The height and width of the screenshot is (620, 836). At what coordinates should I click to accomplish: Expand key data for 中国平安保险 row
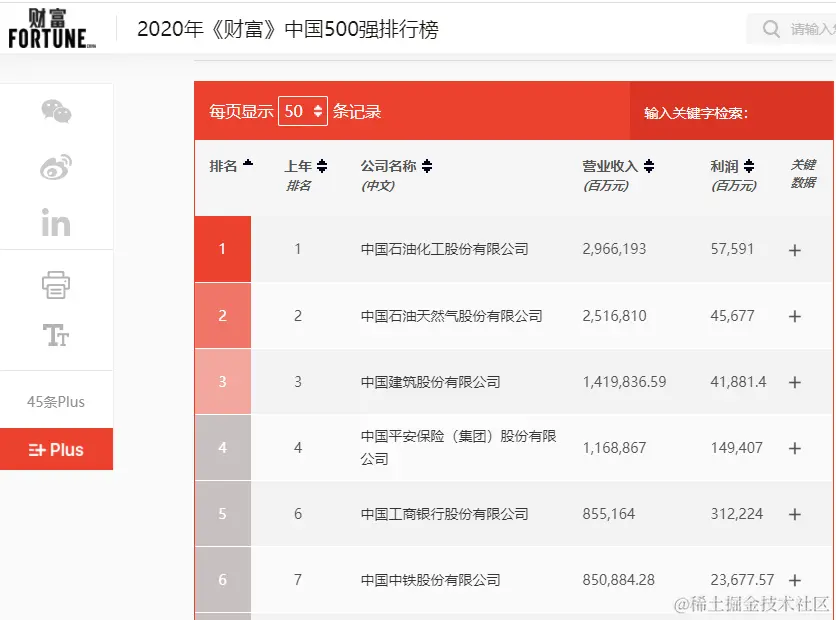tap(795, 448)
